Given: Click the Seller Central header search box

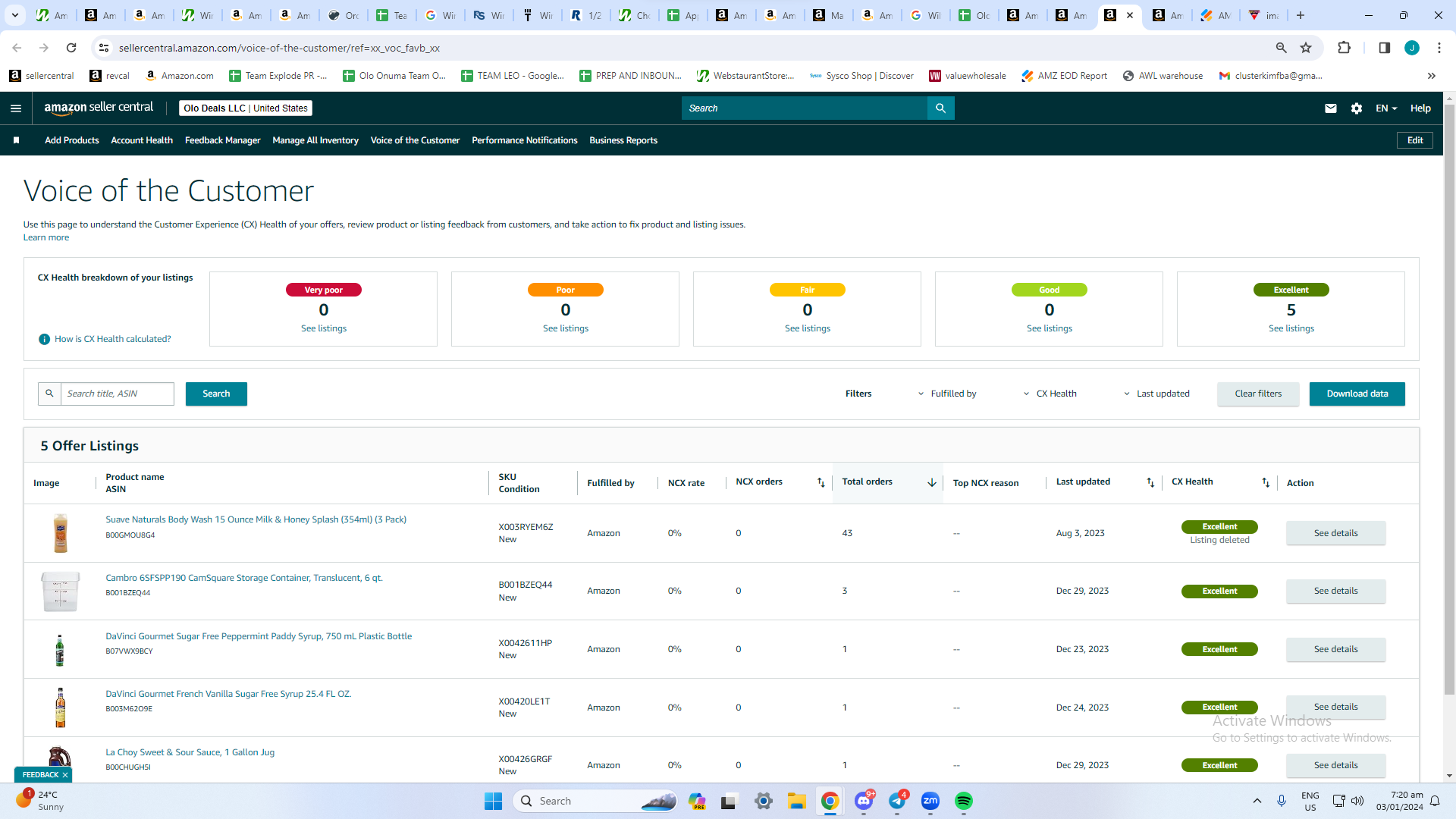Looking at the screenshot, I should coord(805,108).
